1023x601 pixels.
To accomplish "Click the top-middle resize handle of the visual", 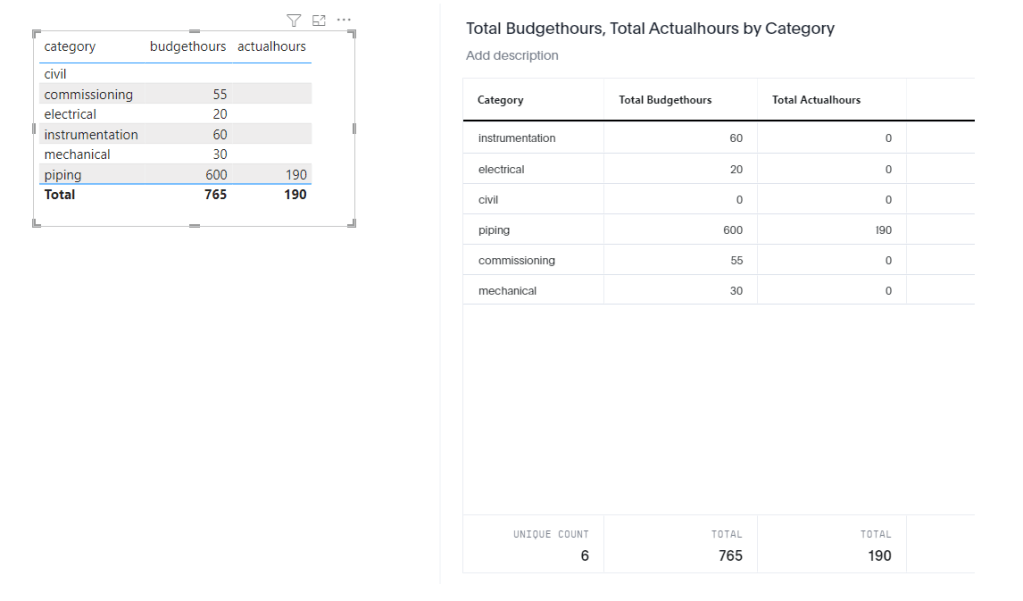I will point(194,32).
